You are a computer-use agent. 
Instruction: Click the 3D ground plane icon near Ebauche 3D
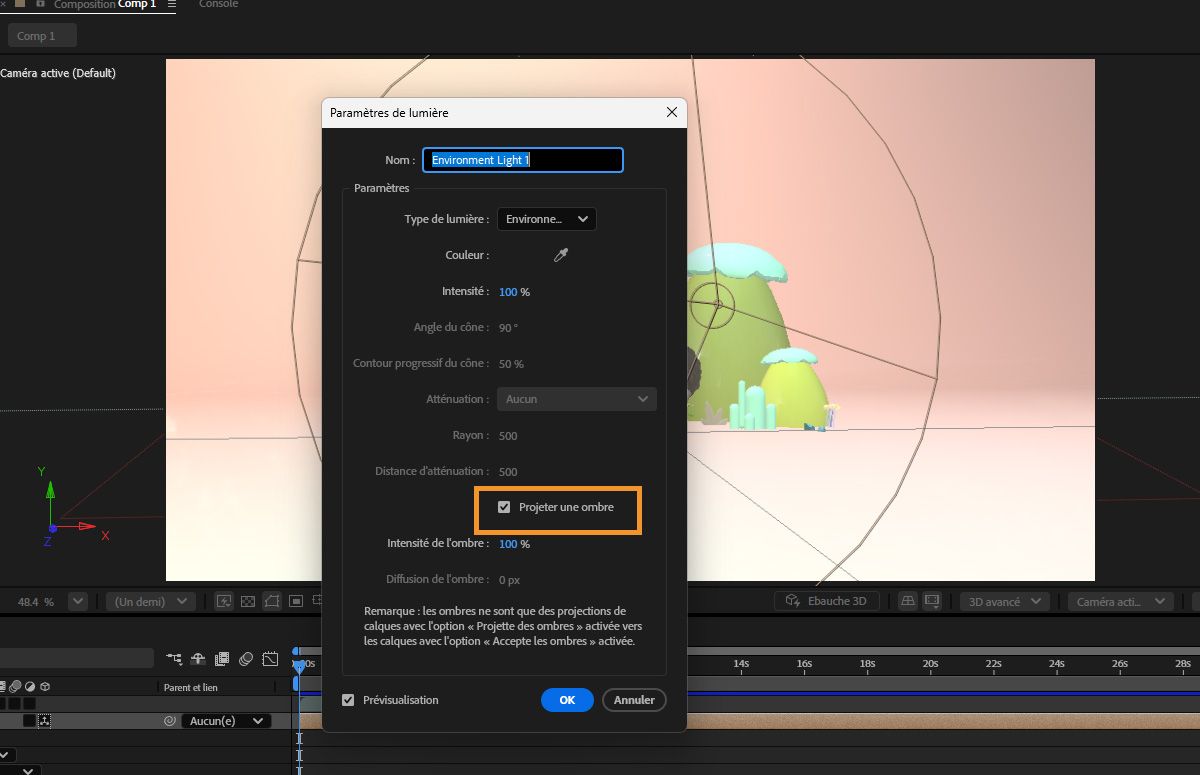point(907,600)
